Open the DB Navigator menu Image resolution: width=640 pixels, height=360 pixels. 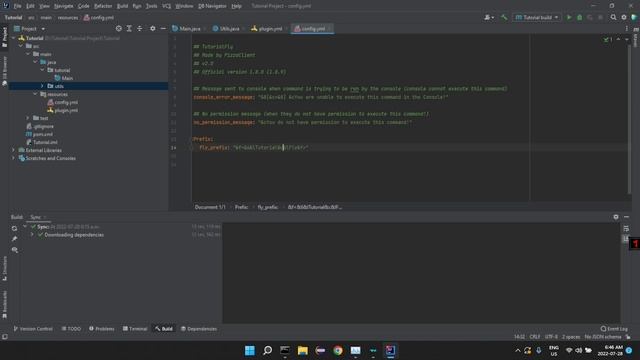point(212,6)
